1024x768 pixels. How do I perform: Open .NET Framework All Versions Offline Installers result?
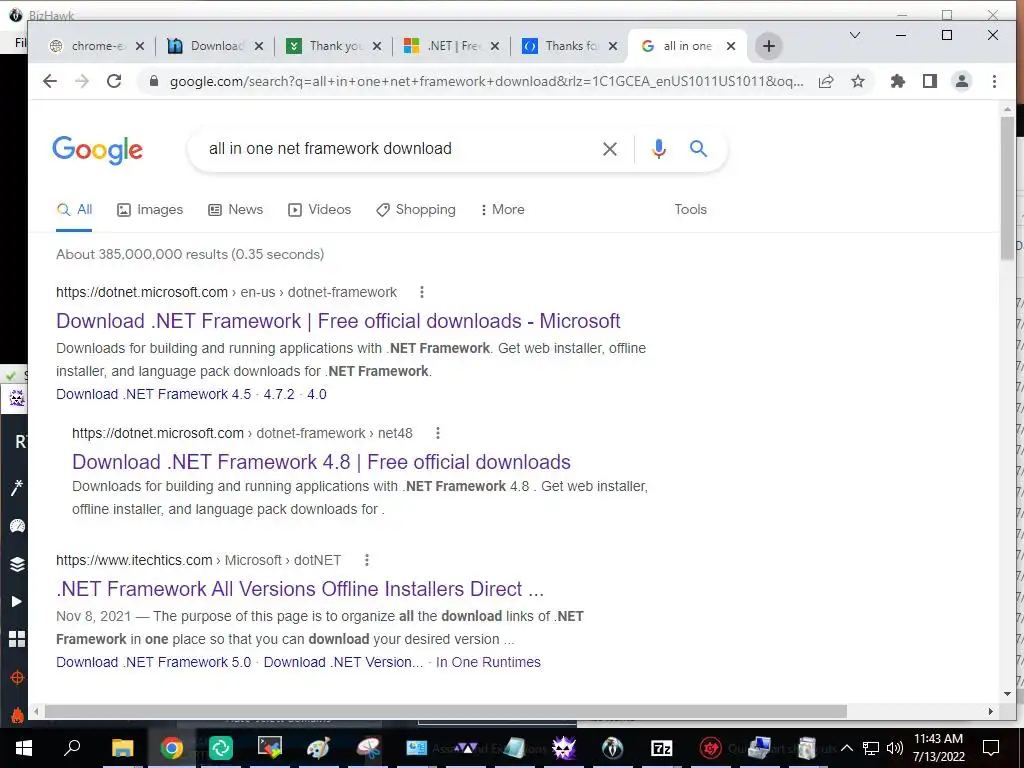300,588
